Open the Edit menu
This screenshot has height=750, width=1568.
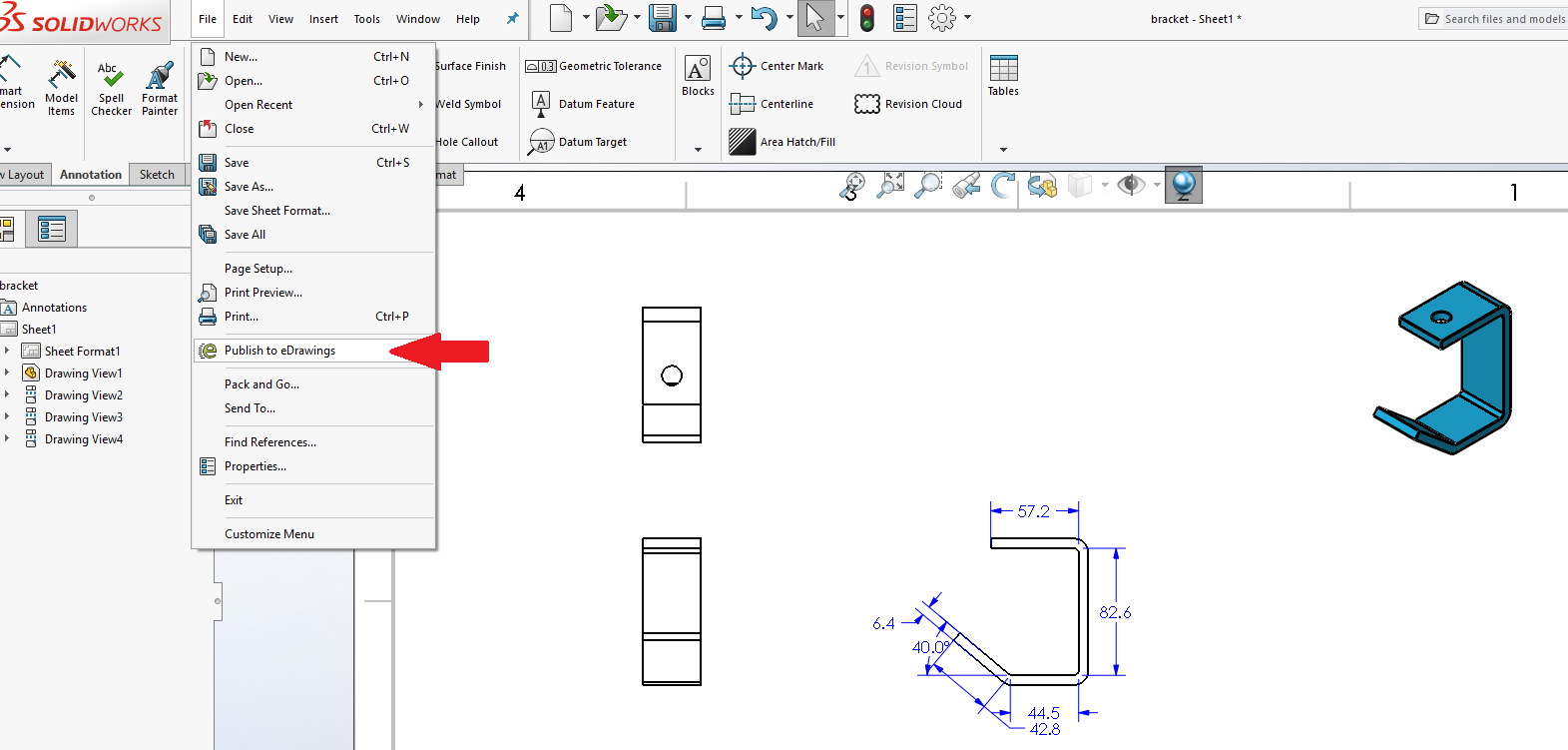243,19
